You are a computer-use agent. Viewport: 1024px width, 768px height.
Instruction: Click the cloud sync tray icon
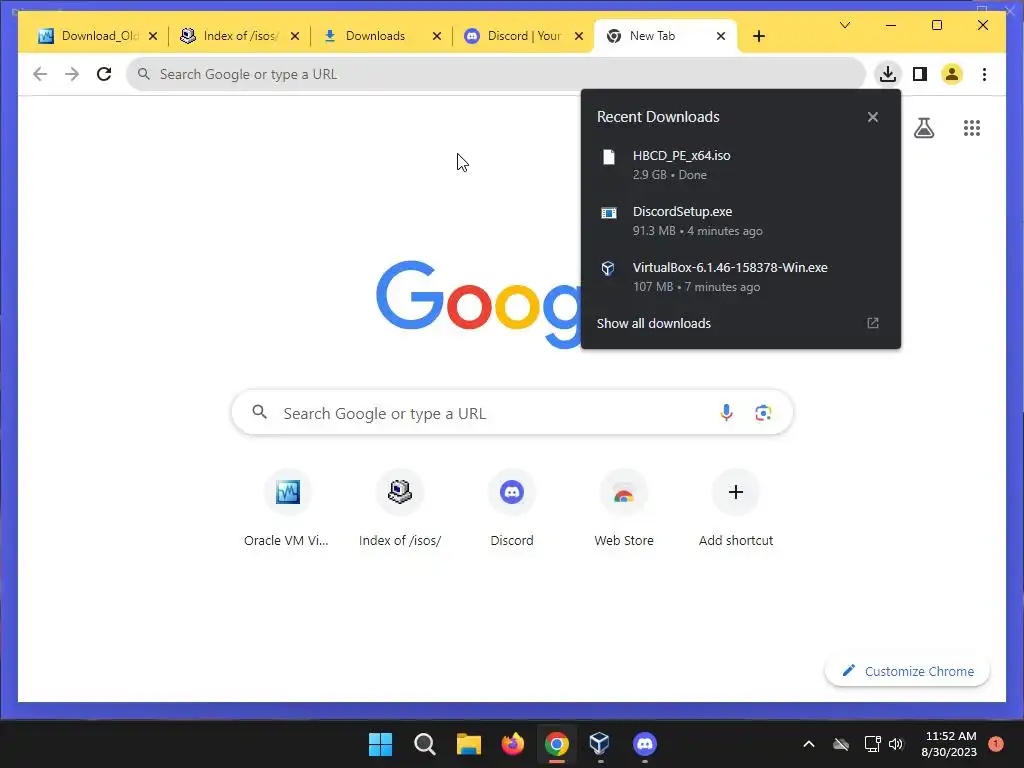841,744
